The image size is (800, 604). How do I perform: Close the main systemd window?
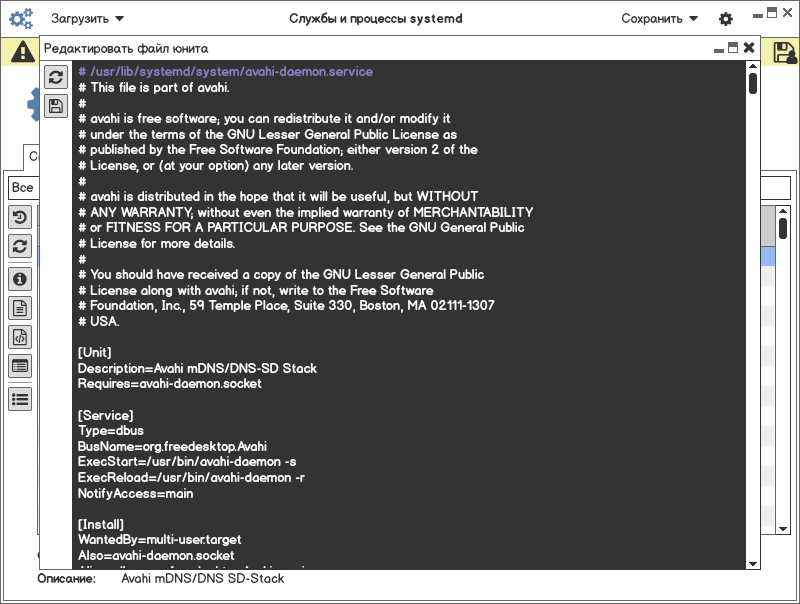[x=788, y=13]
